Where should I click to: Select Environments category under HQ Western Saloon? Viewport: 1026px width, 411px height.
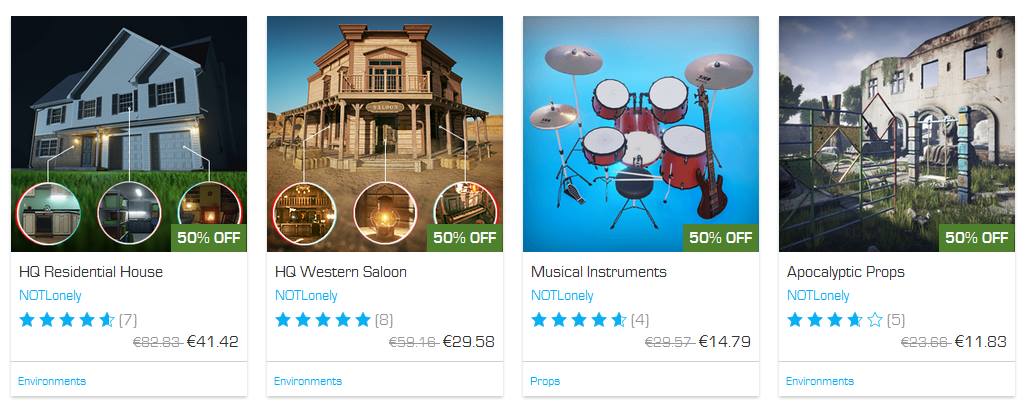pyautogui.click(x=308, y=381)
